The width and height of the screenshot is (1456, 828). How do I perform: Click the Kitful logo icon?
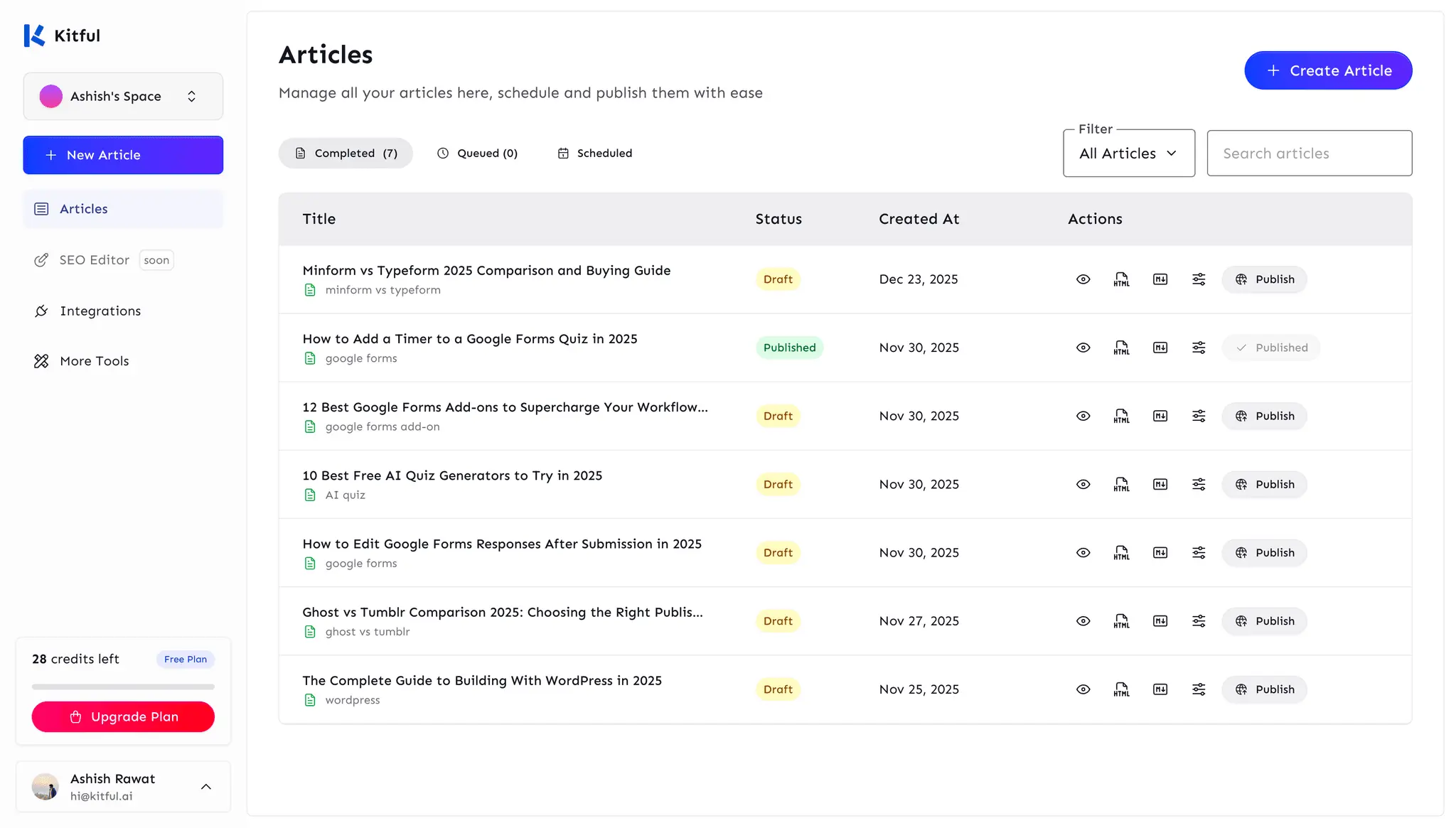(x=34, y=36)
